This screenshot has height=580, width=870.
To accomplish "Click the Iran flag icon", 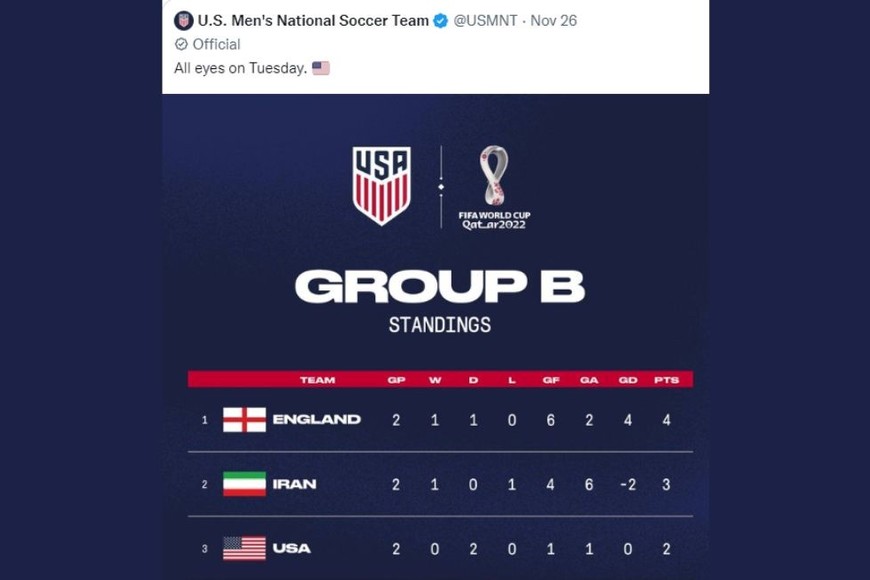I will tap(244, 484).
